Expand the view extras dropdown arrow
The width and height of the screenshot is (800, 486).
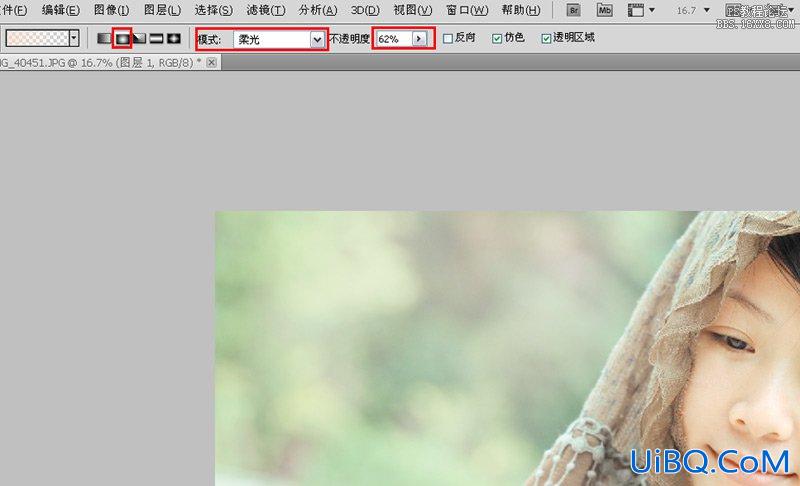652,10
